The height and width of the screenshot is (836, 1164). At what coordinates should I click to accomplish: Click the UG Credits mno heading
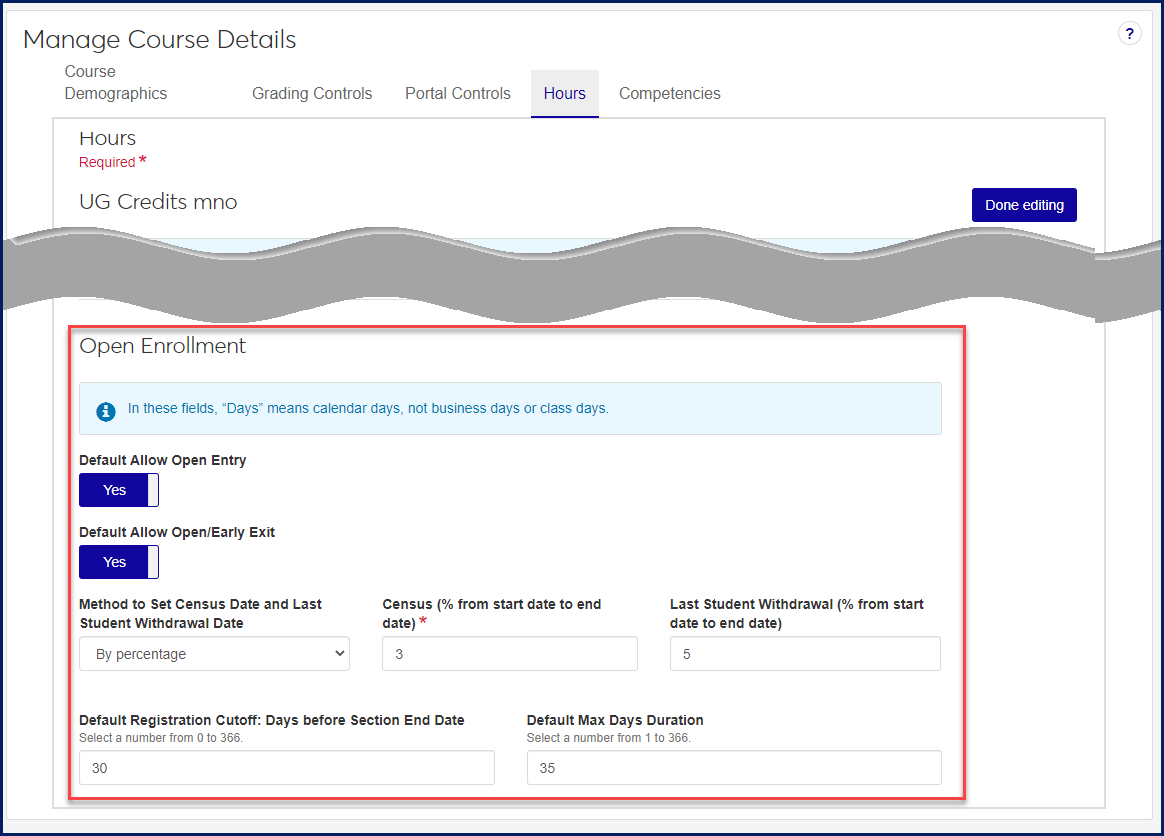tap(158, 202)
